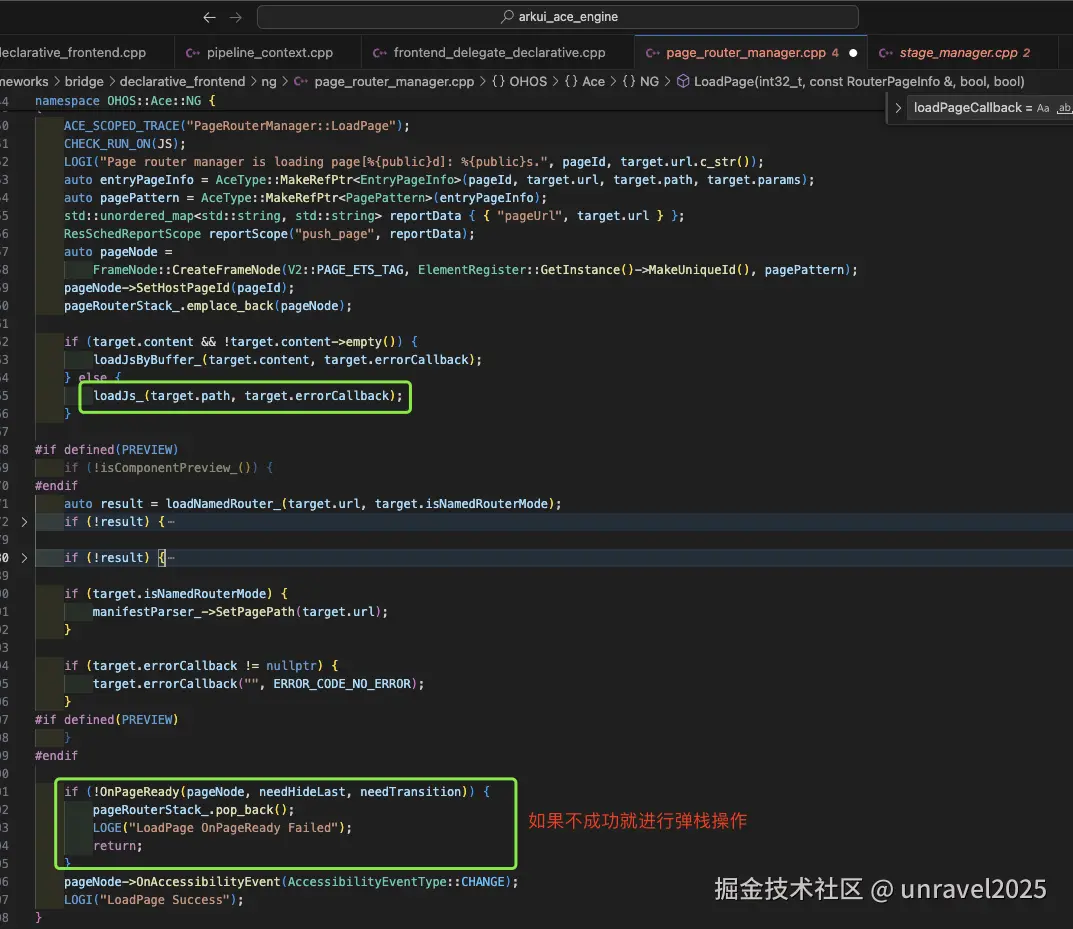Screen dimensions: 1073x929
Task: Open the stage_manager.cpp tab
Action: coord(958,53)
